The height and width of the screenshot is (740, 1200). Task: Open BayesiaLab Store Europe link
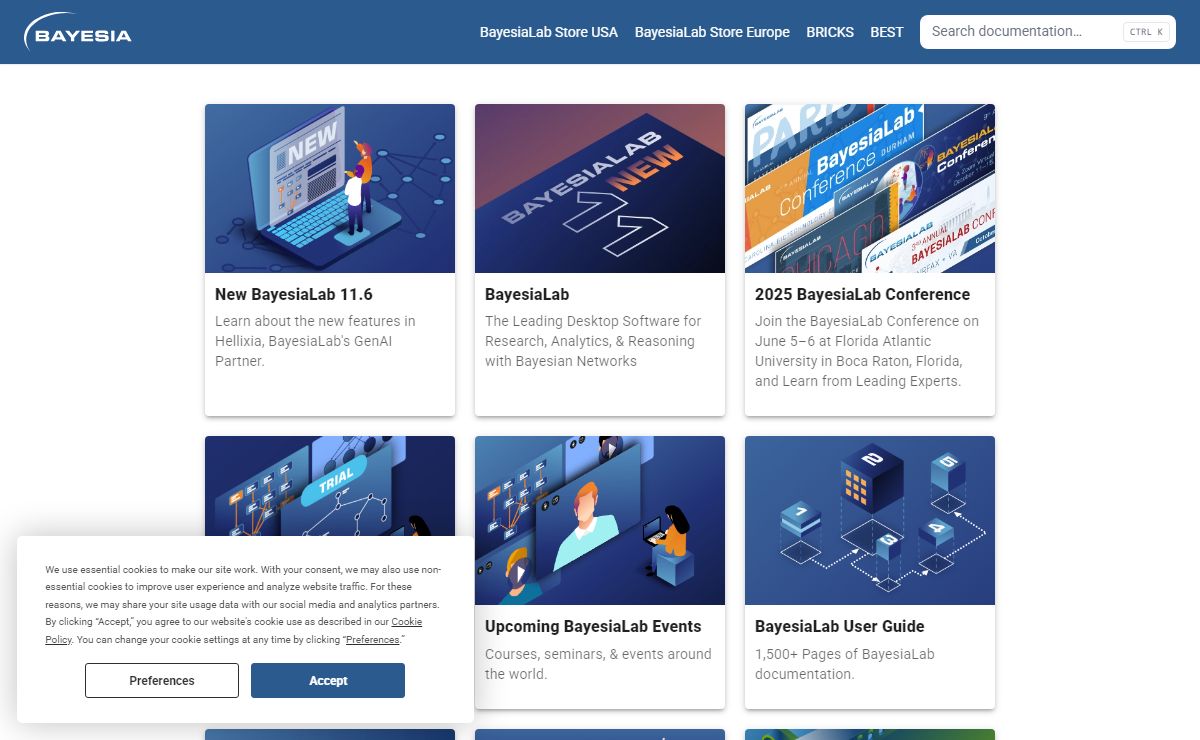pyautogui.click(x=712, y=32)
